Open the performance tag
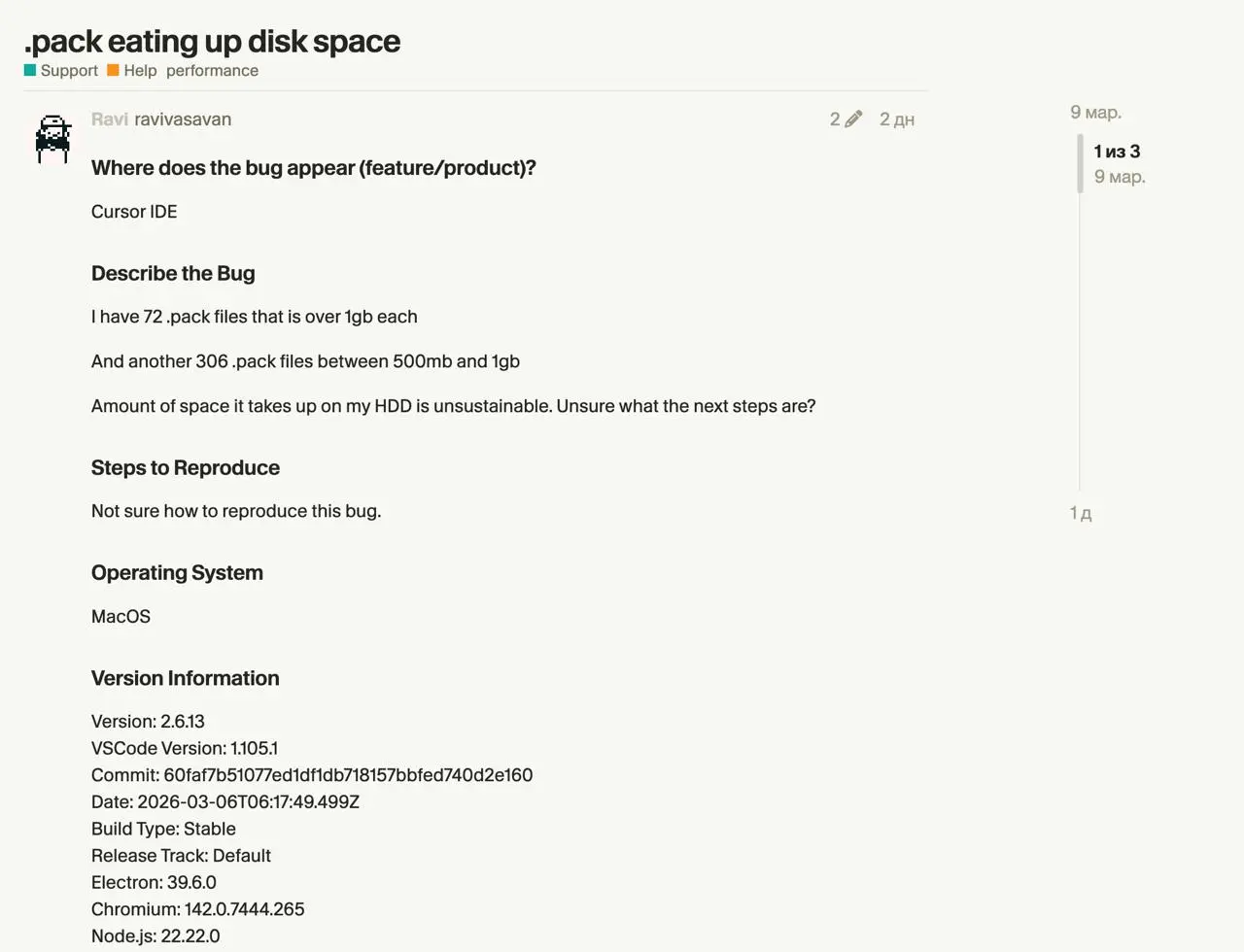Viewport: 1244px width, 952px height. click(x=212, y=70)
